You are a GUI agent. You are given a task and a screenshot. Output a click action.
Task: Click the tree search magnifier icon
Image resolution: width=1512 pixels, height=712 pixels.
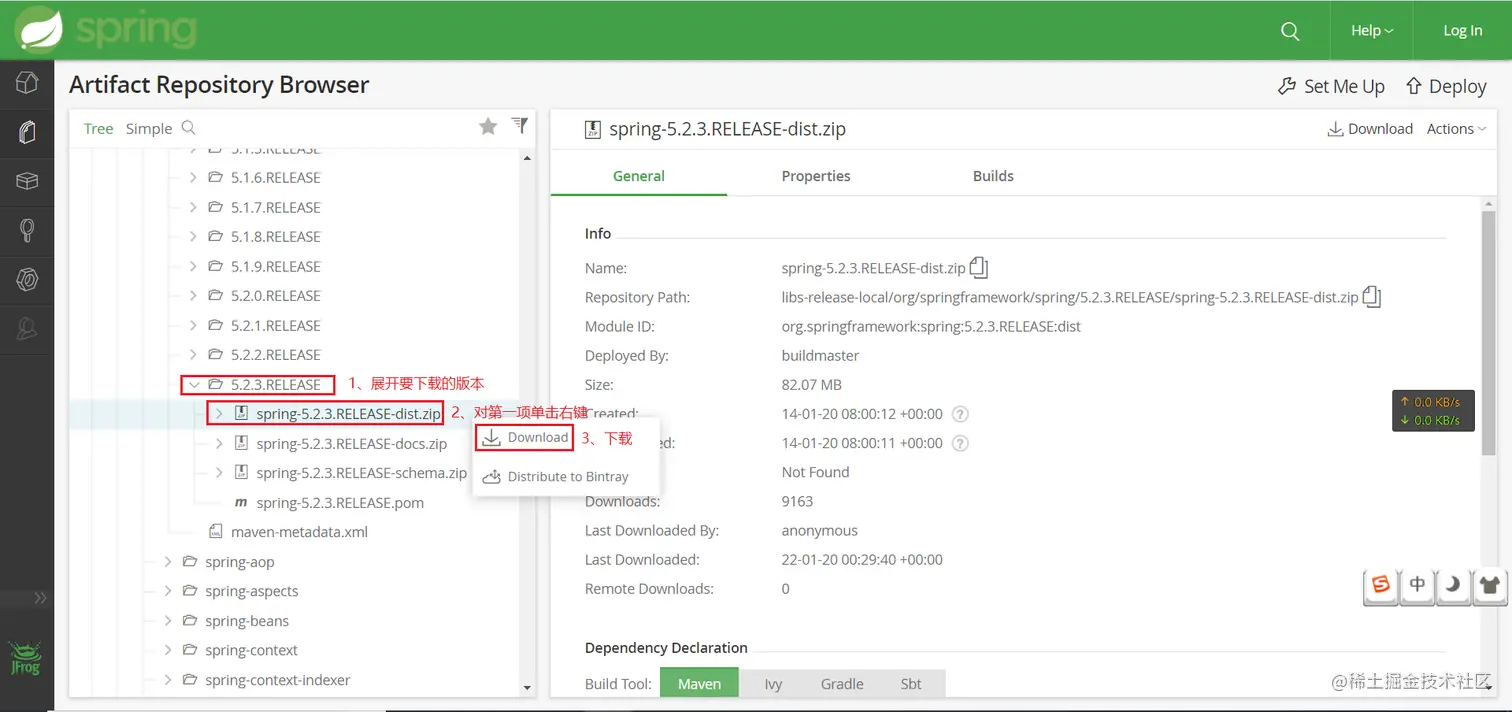click(188, 128)
